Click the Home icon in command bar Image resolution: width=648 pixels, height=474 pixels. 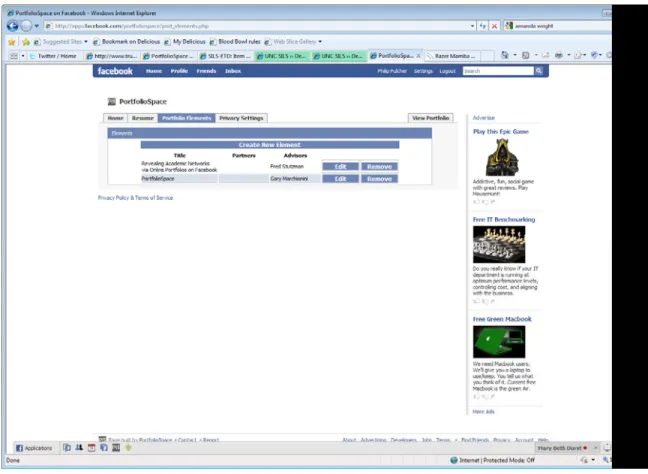505,55
